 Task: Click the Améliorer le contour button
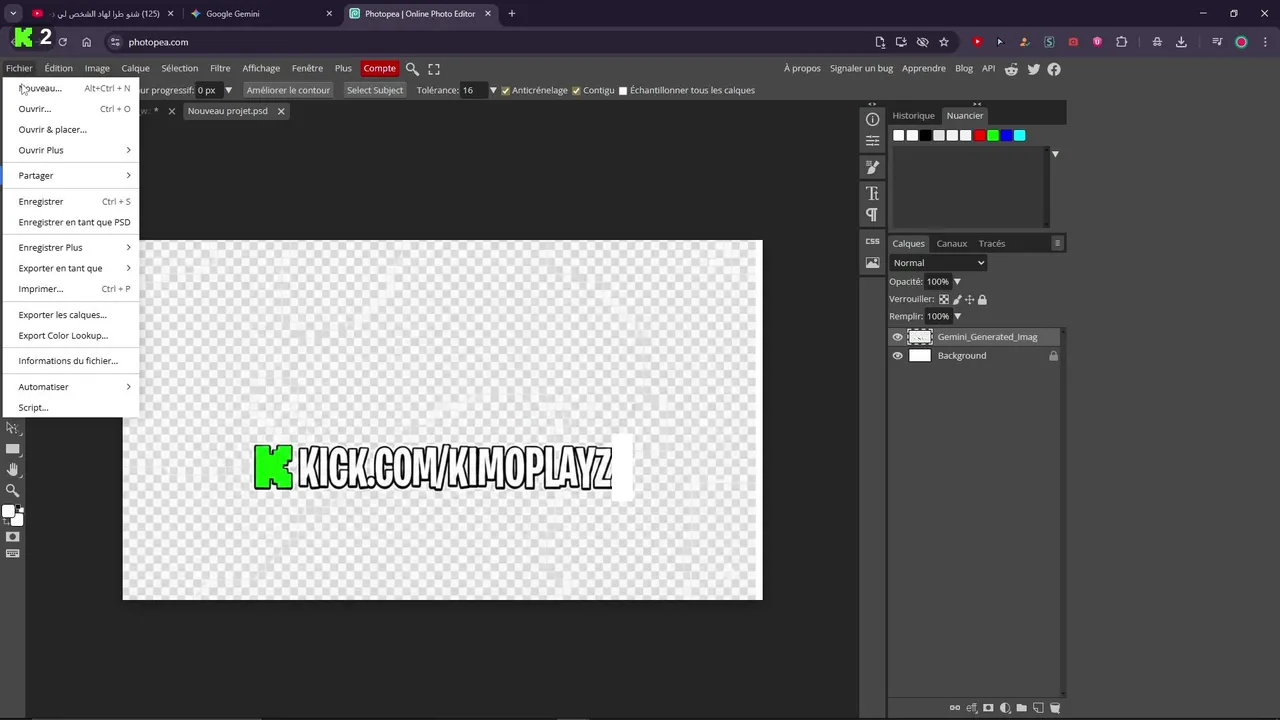(288, 90)
